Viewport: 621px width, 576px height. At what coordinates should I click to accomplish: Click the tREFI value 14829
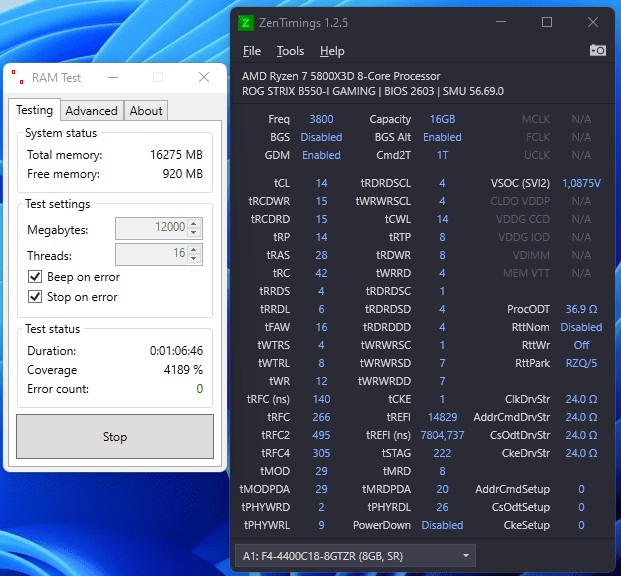coord(442,417)
